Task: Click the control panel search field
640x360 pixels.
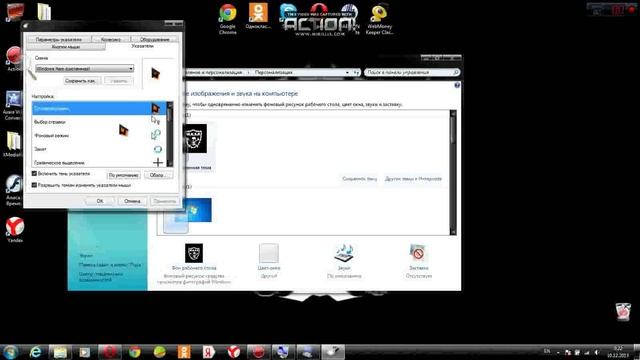Action: (x=408, y=72)
